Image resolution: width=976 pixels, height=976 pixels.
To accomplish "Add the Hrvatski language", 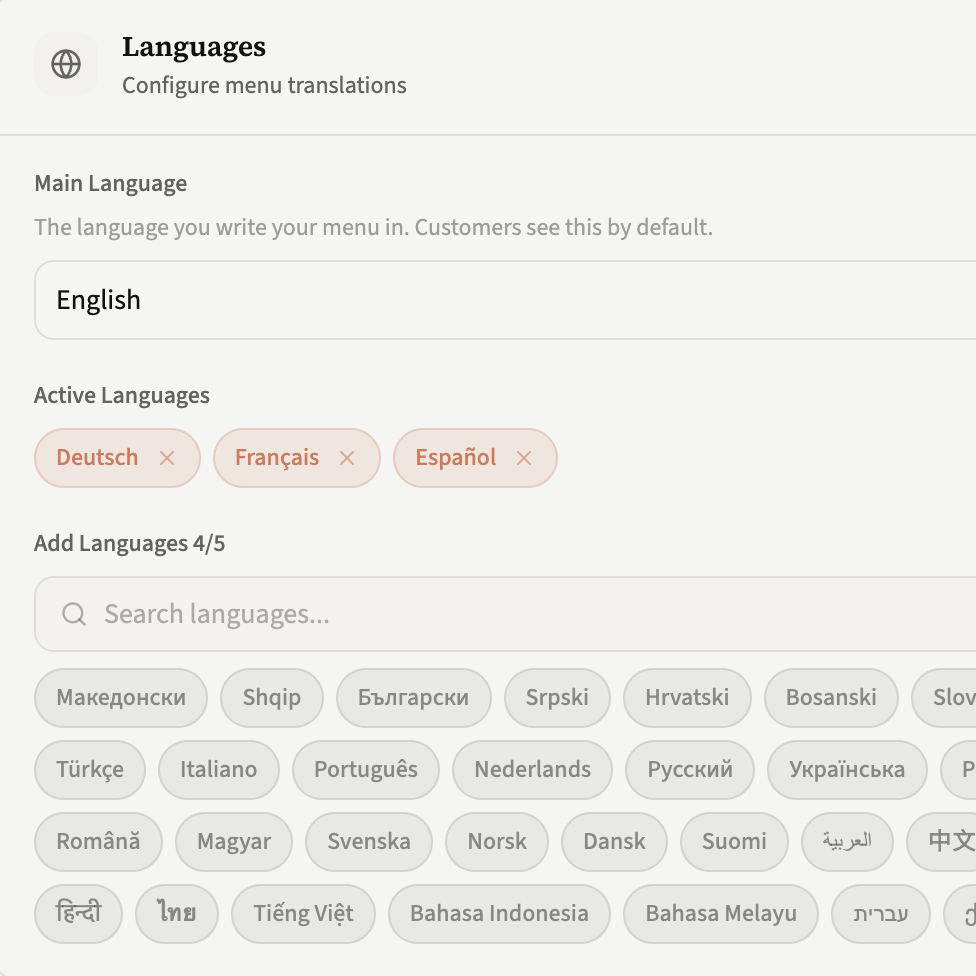I will 687,698.
